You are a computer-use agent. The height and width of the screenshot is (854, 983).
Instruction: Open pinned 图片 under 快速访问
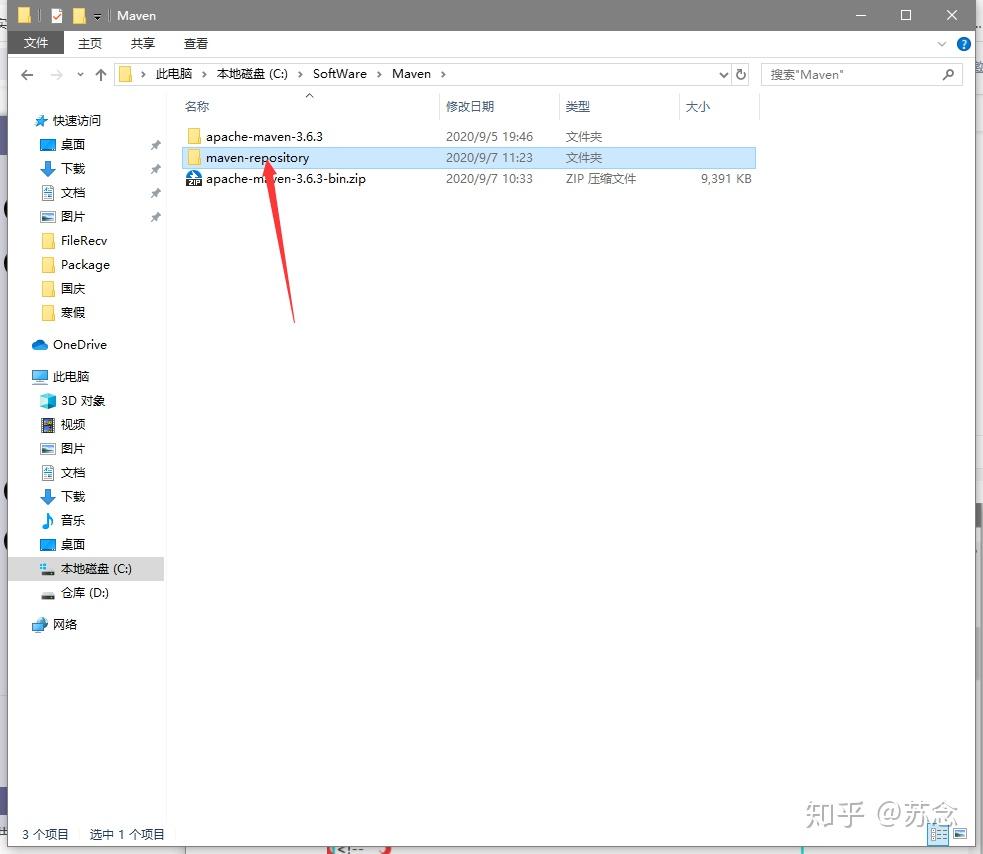[x=73, y=216]
